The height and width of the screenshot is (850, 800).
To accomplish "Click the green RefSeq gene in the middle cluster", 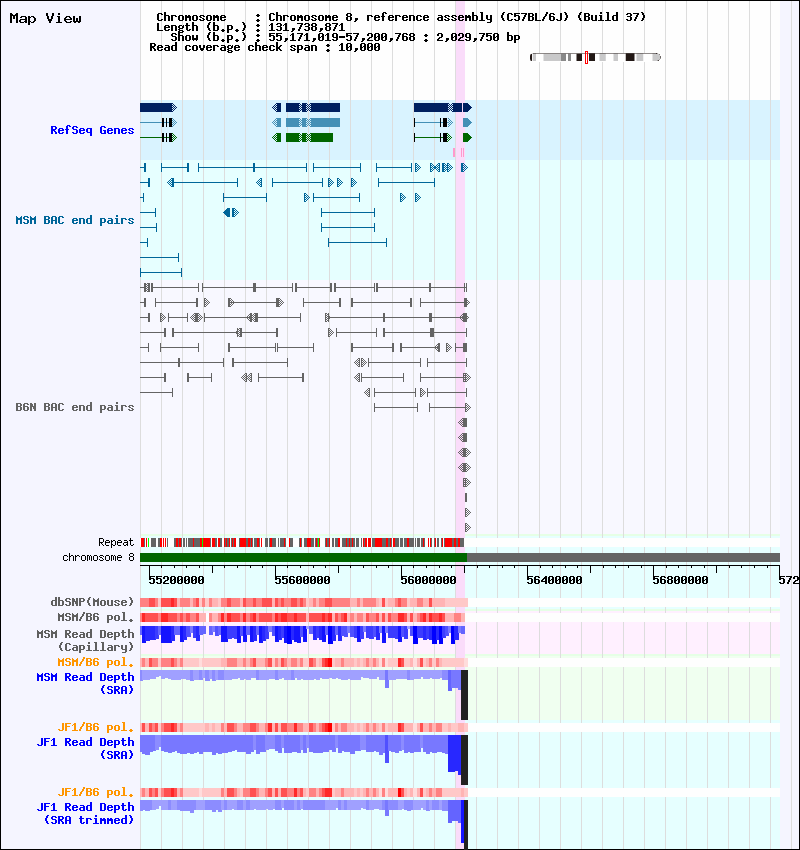I will click(302, 138).
